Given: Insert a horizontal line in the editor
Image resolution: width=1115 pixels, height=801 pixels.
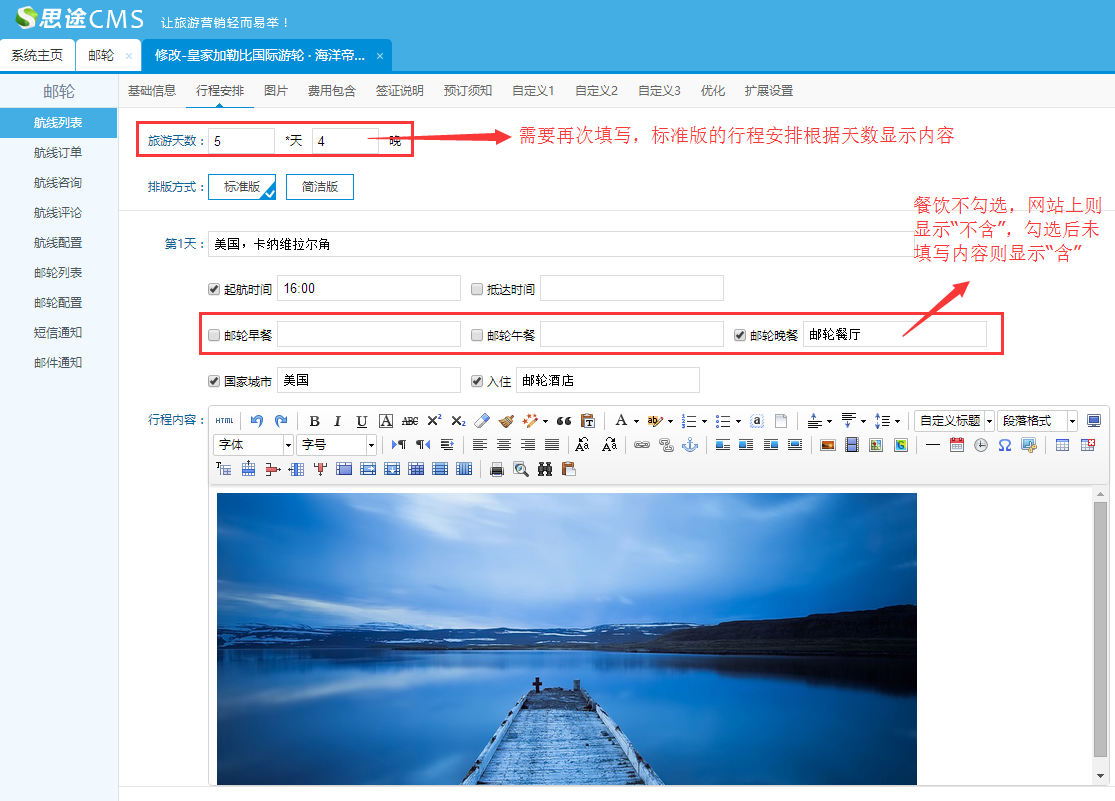Looking at the screenshot, I should 932,445.
